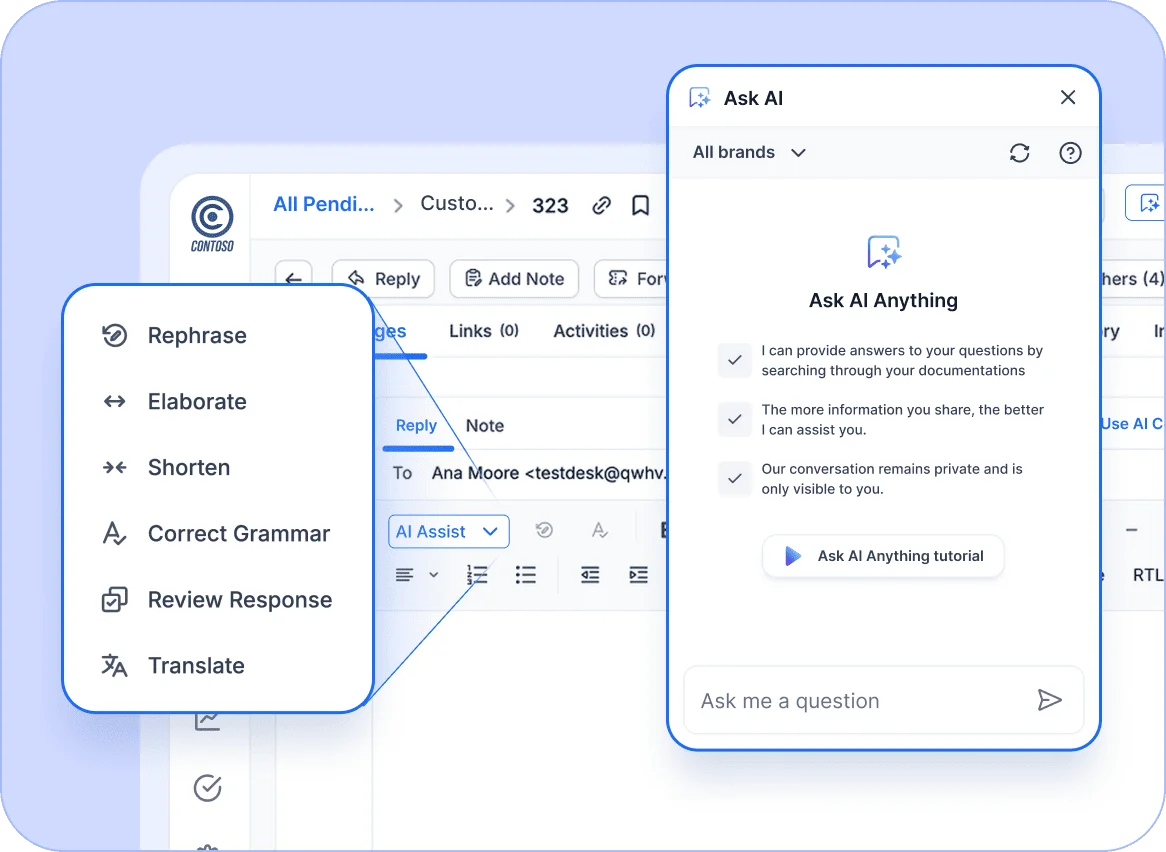The height and width of the screenshot is (852, 1166).
Task: Send question using the paper plane icon
Action: pos(1051,700)
